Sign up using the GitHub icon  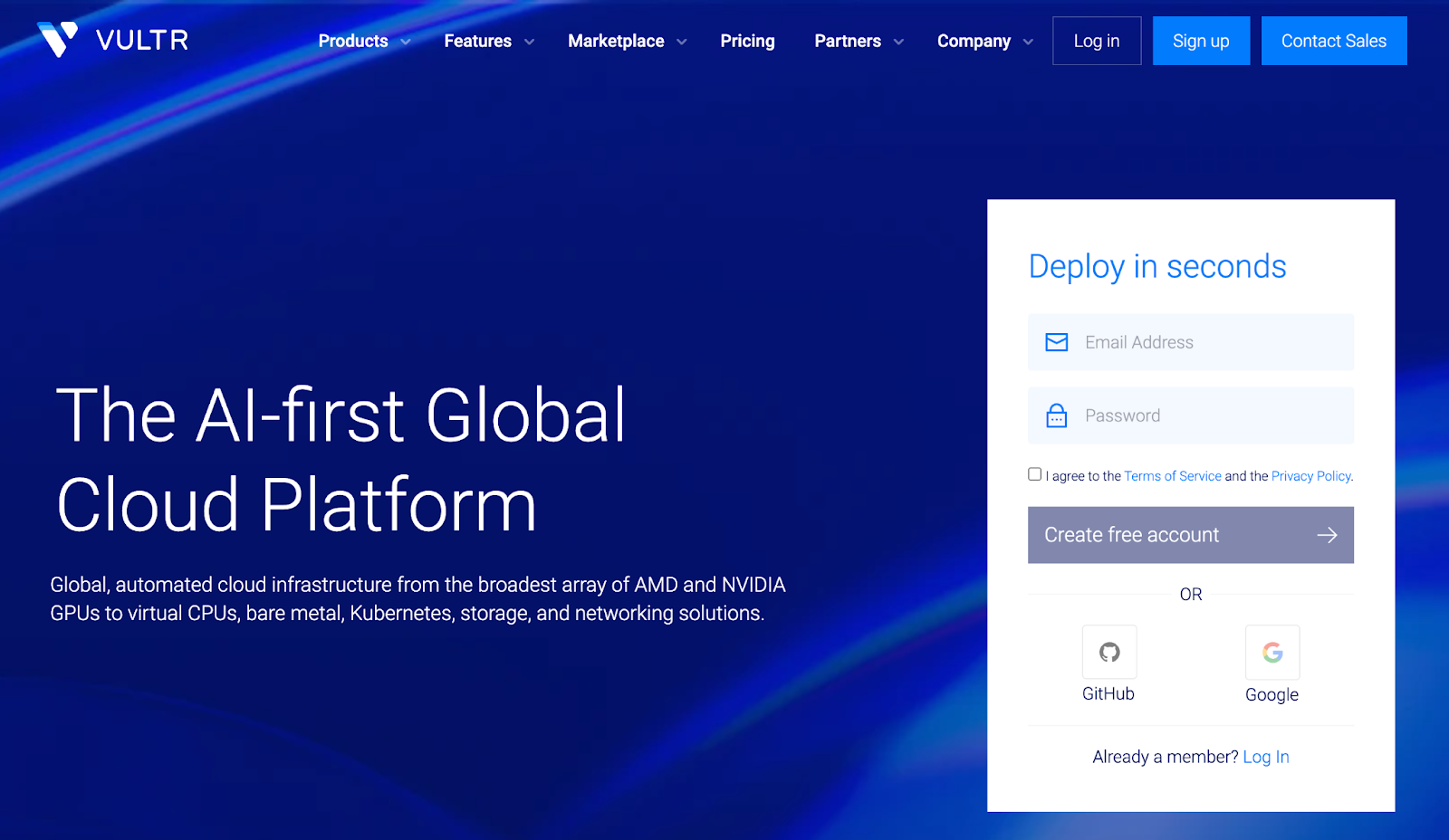tap(1108, 652)
